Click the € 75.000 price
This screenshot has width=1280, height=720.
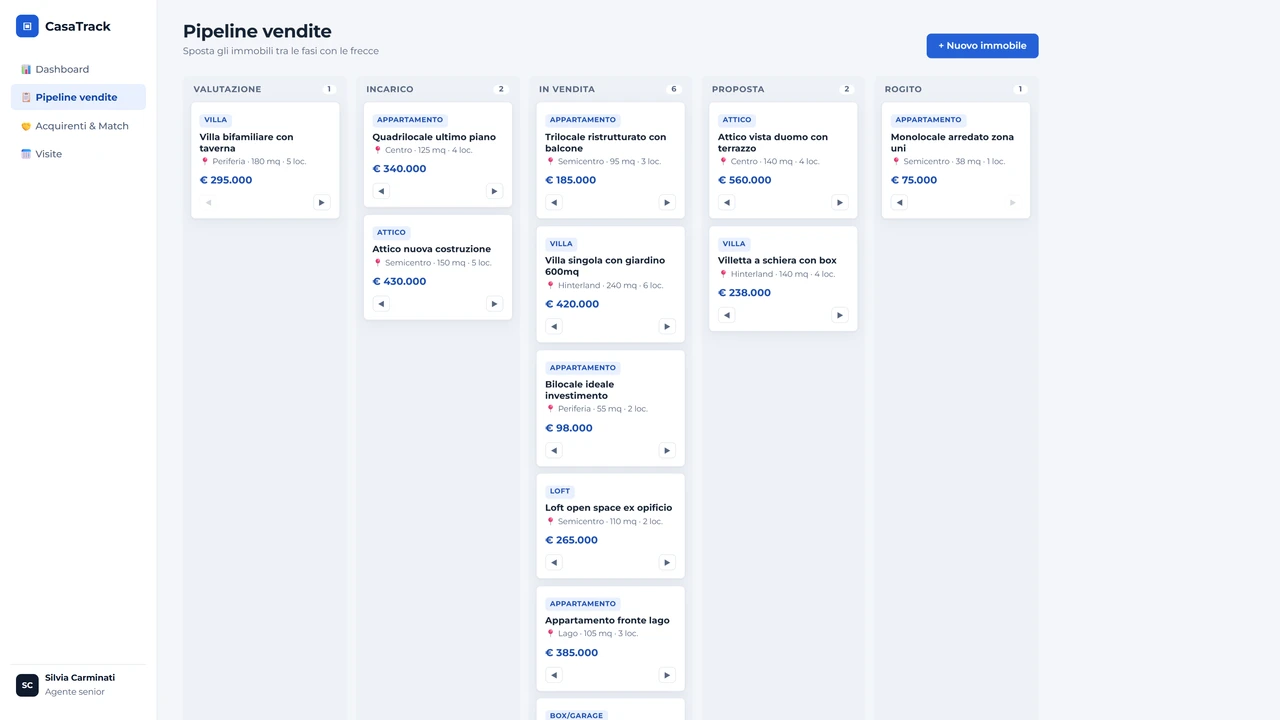pos(914,180)
